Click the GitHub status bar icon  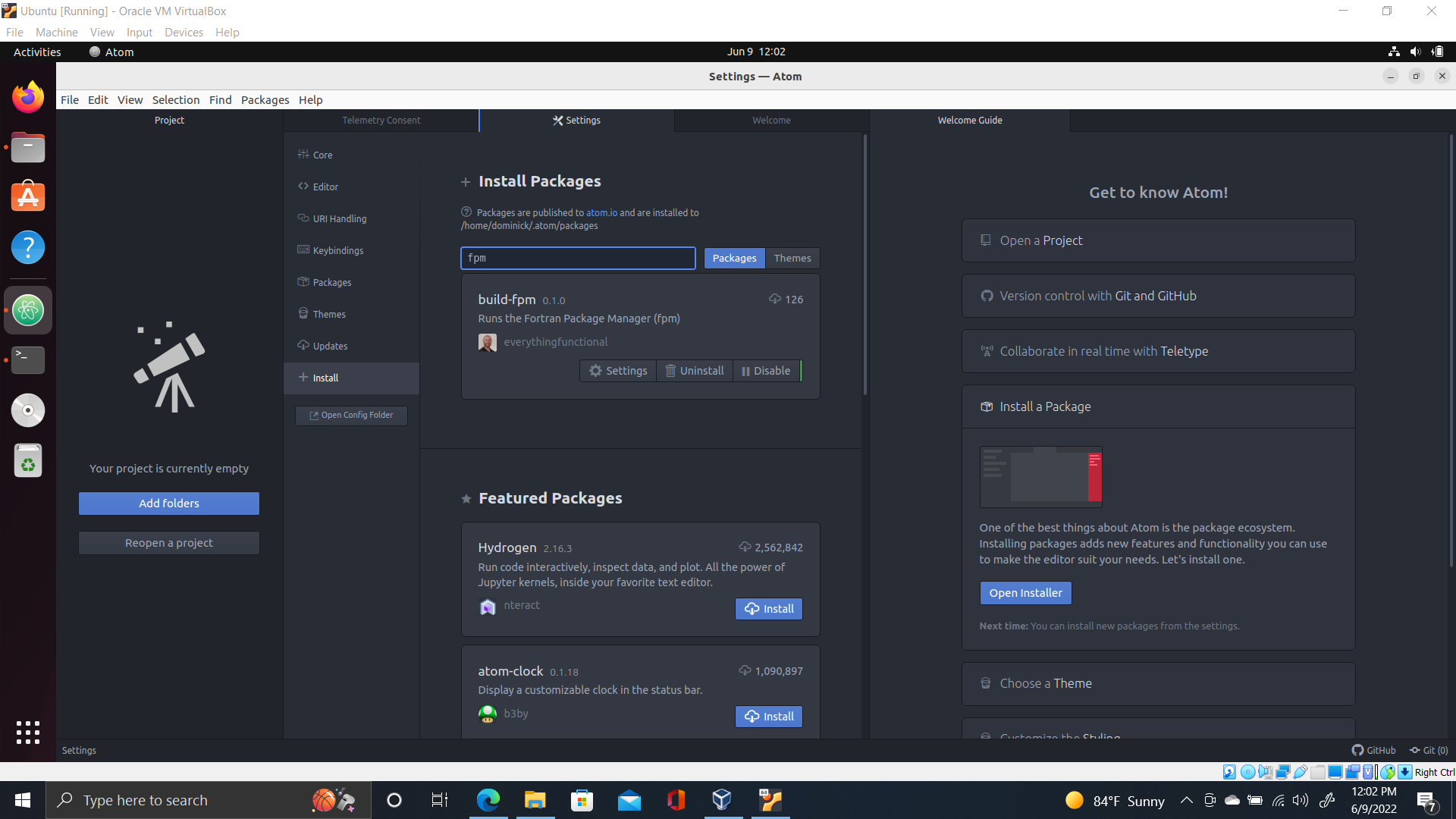click(x=1373, y=750)
